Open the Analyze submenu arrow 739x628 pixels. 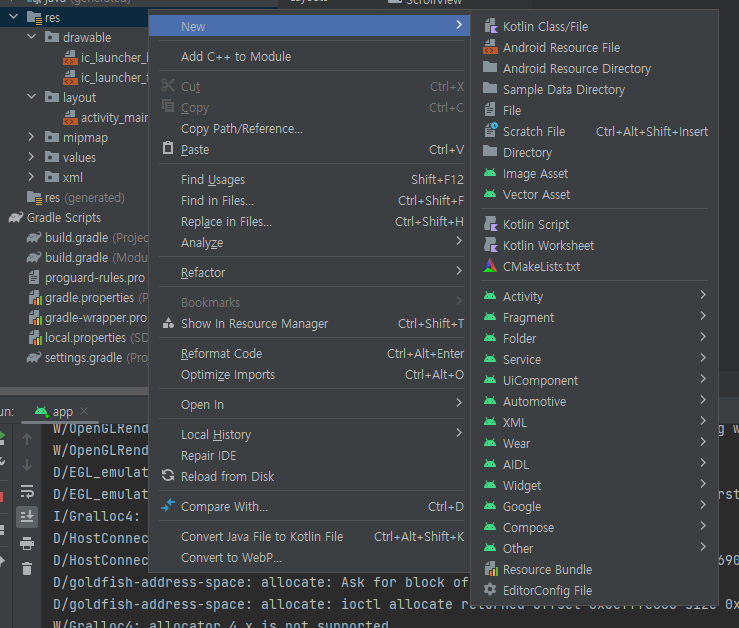pyautogui.click(x=459, y=241)
